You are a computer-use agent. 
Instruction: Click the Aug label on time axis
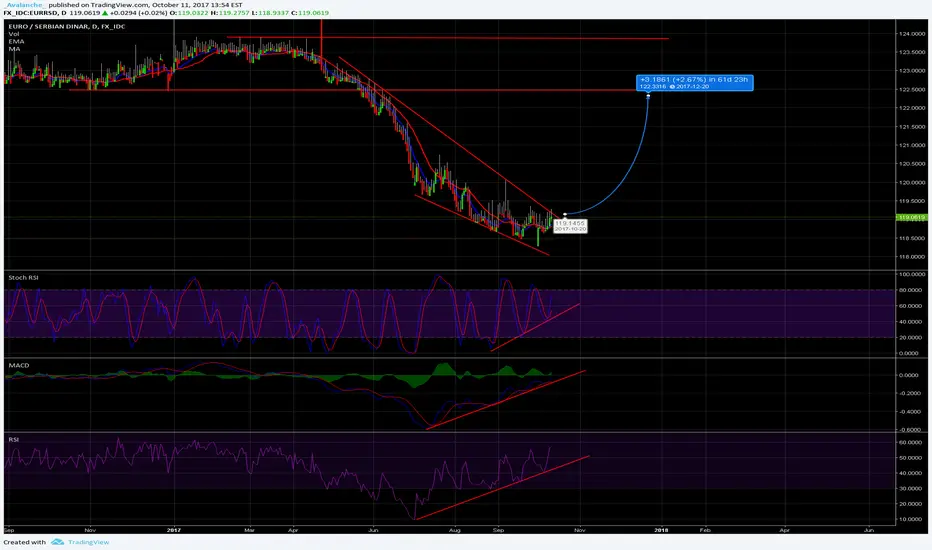[x=454, y=529]
